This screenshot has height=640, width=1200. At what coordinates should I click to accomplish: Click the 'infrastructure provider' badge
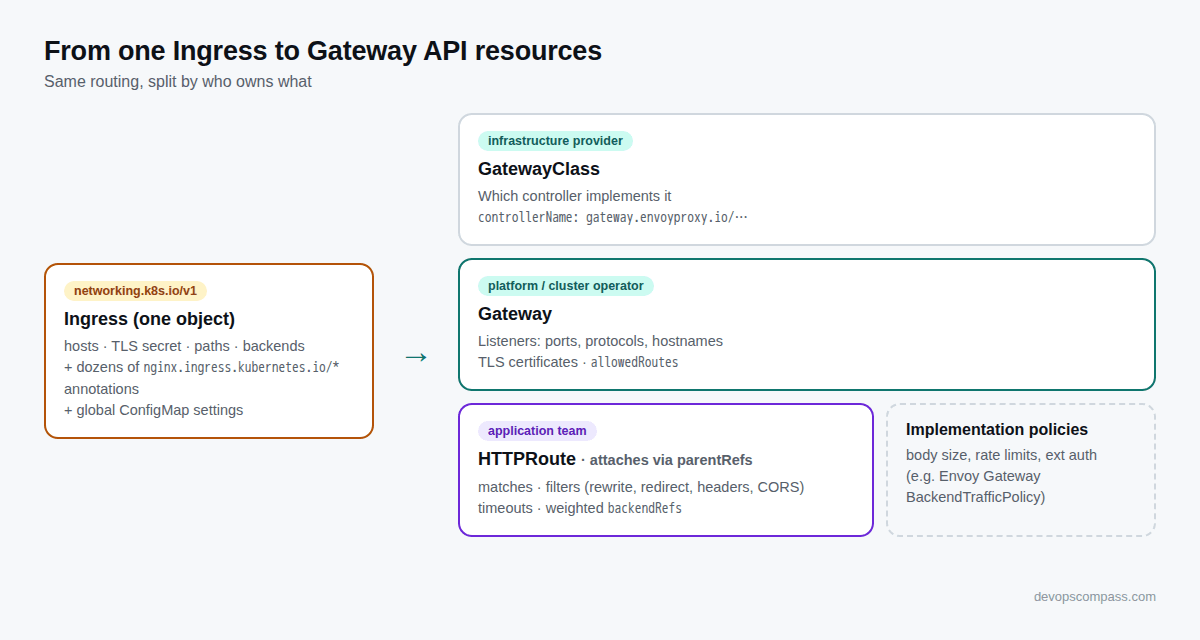(555, 141)
